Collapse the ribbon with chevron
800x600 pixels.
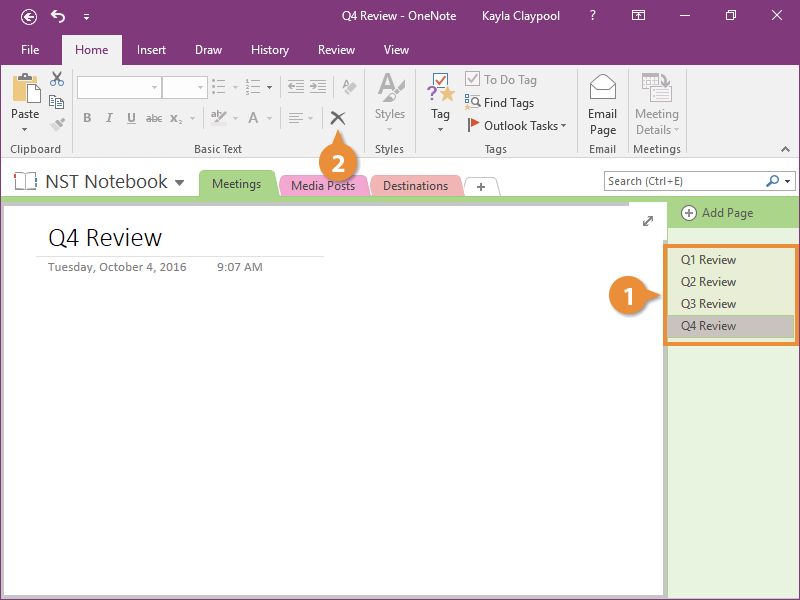(785, 149)
